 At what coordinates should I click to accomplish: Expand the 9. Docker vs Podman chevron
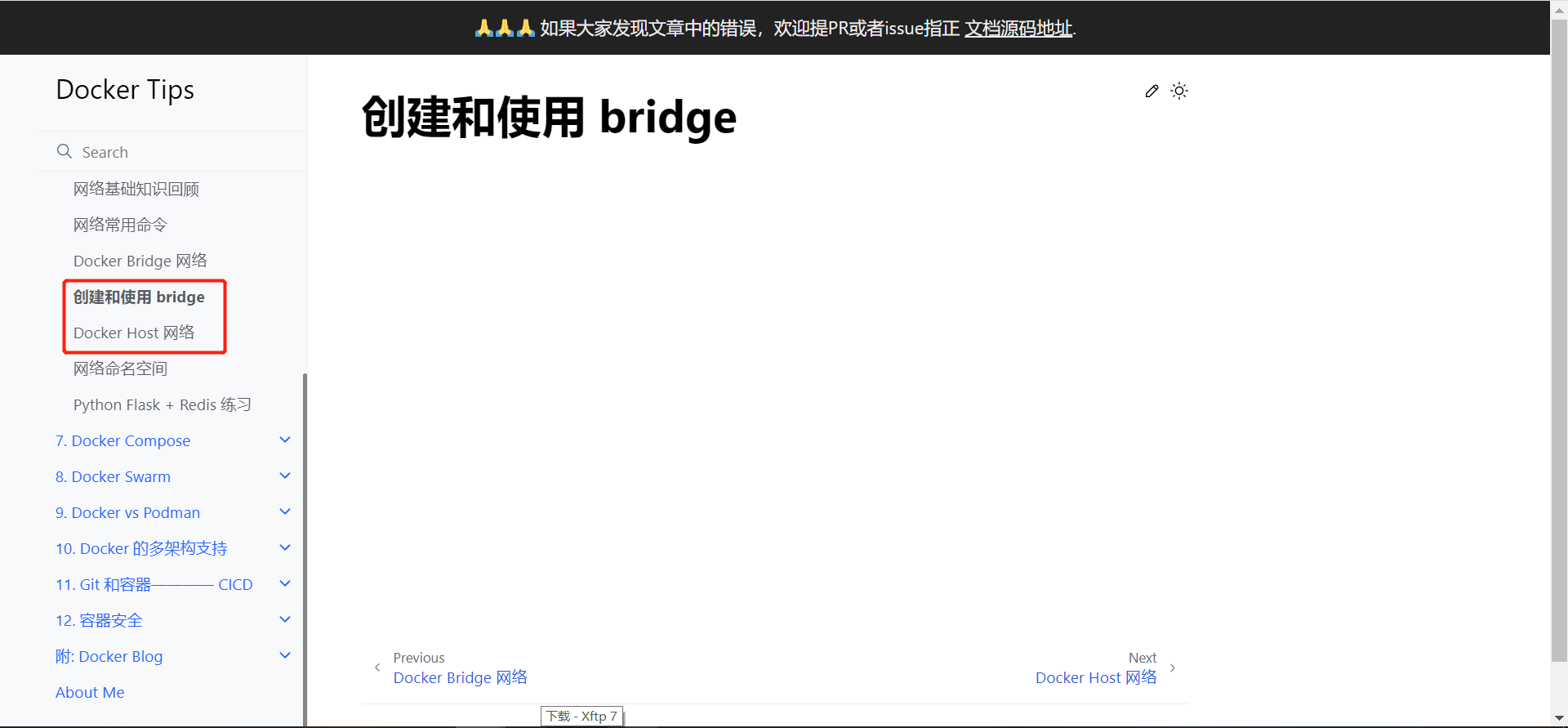pyautogui.click(x=285, y=511)
